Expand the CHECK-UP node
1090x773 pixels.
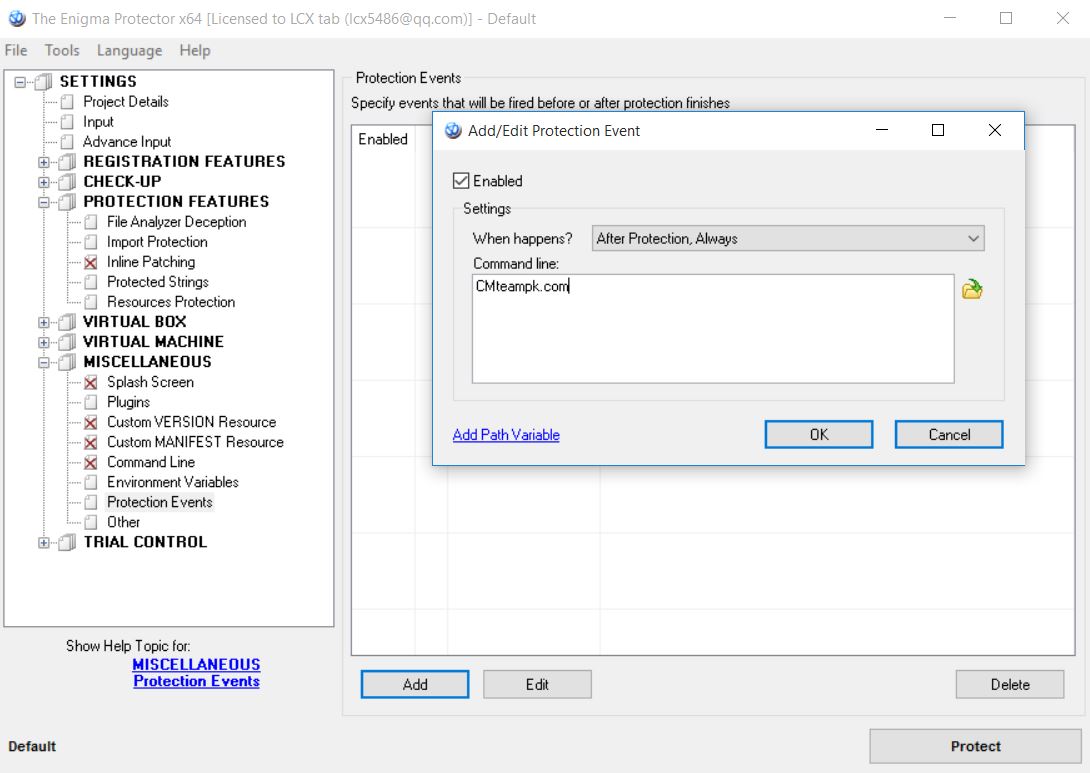(x=44, y=182)
